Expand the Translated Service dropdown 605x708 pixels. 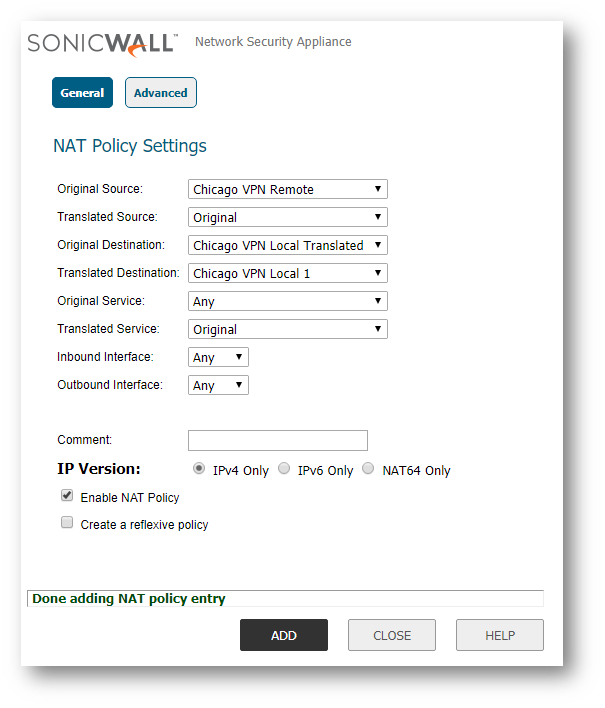point(287,329)
